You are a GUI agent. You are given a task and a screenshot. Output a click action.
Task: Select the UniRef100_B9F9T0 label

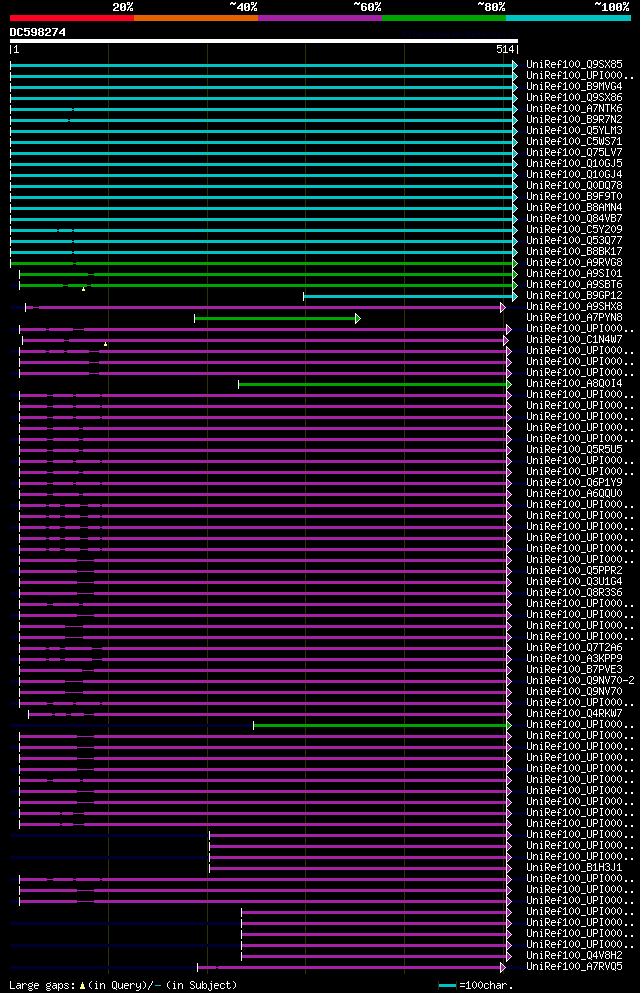pos(574,196)
